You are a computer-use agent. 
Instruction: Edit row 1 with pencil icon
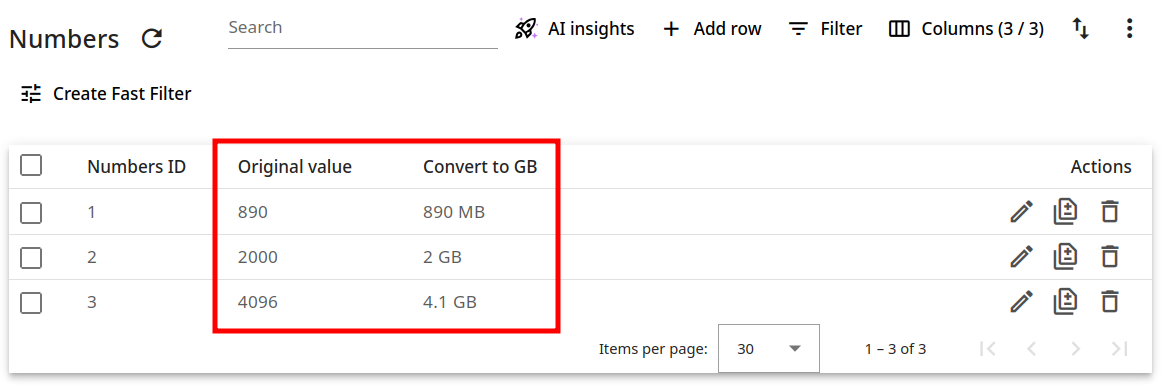click(1021, 213)
